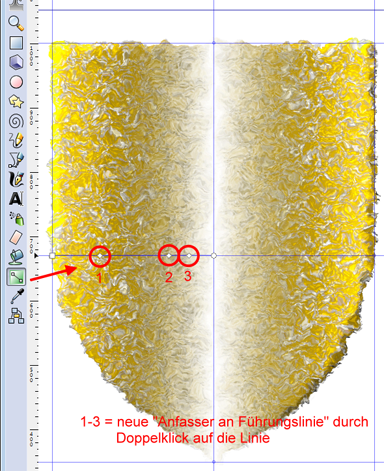Select the Rectangle tool
Viewport: 384px width, 471px height.
(x=16, y=42)
